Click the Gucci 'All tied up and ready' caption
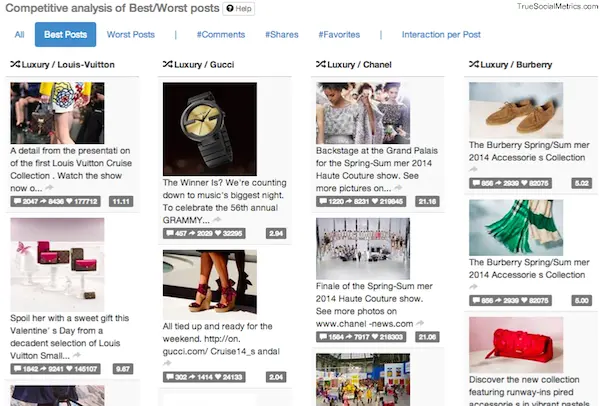 point(221,339)
